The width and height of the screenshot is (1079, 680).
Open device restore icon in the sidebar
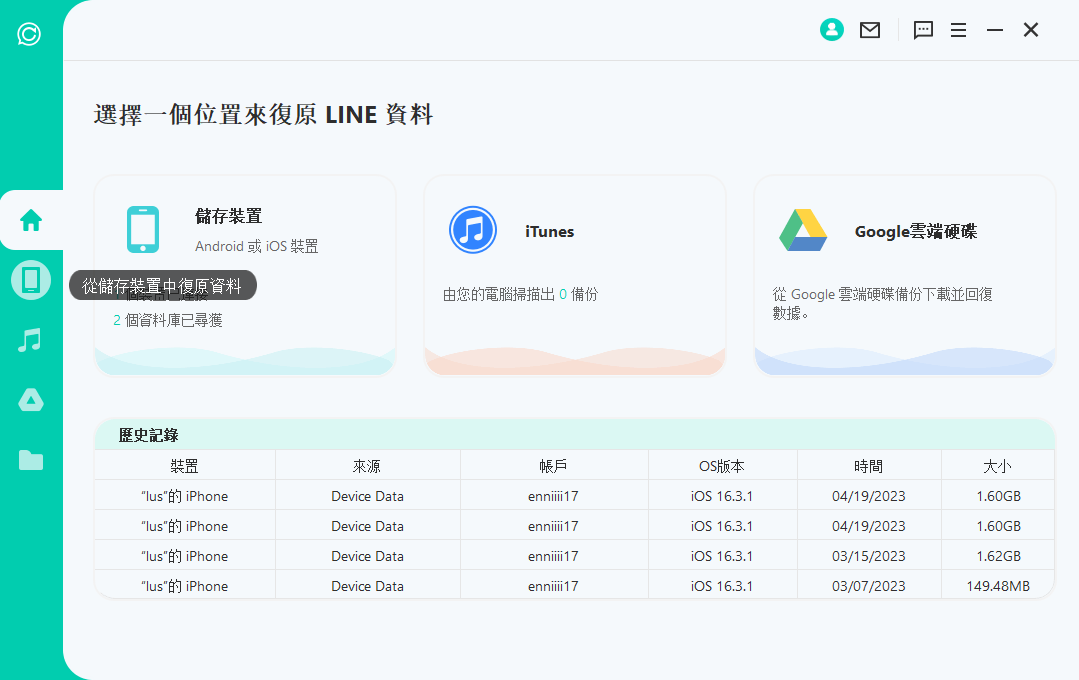click(31, 280)
